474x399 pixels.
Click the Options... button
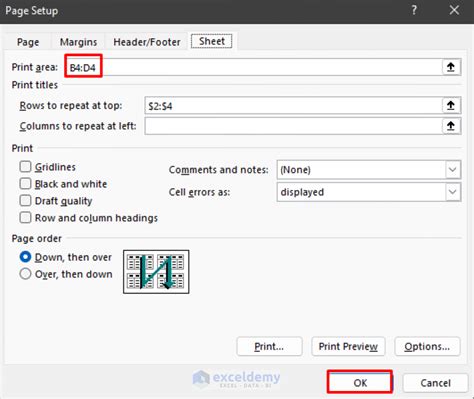[x=427, y=347]
